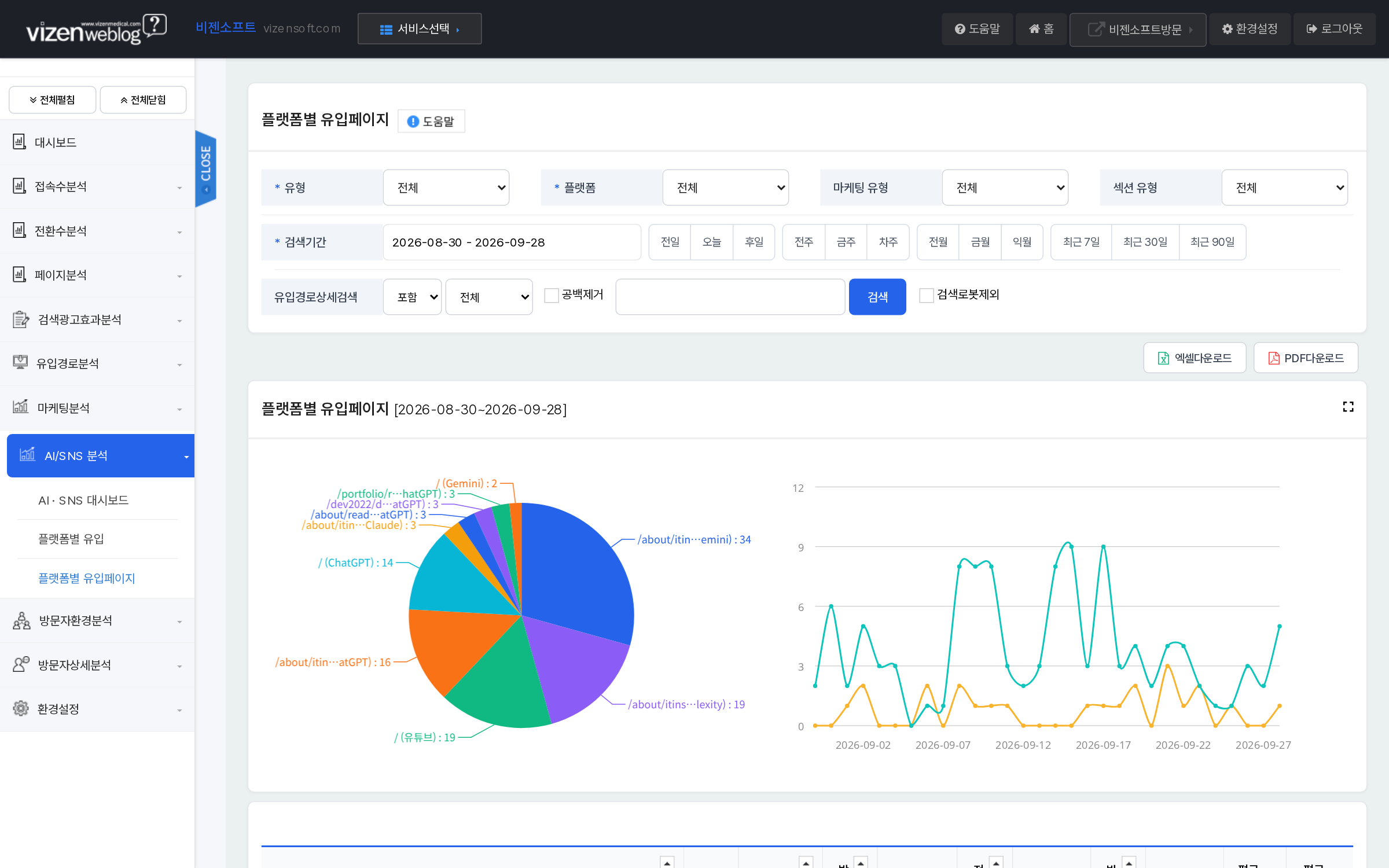This screenshot has width=1389, height=868.
Task: Click the blue 도움말 info button
Action: (431, 121)
